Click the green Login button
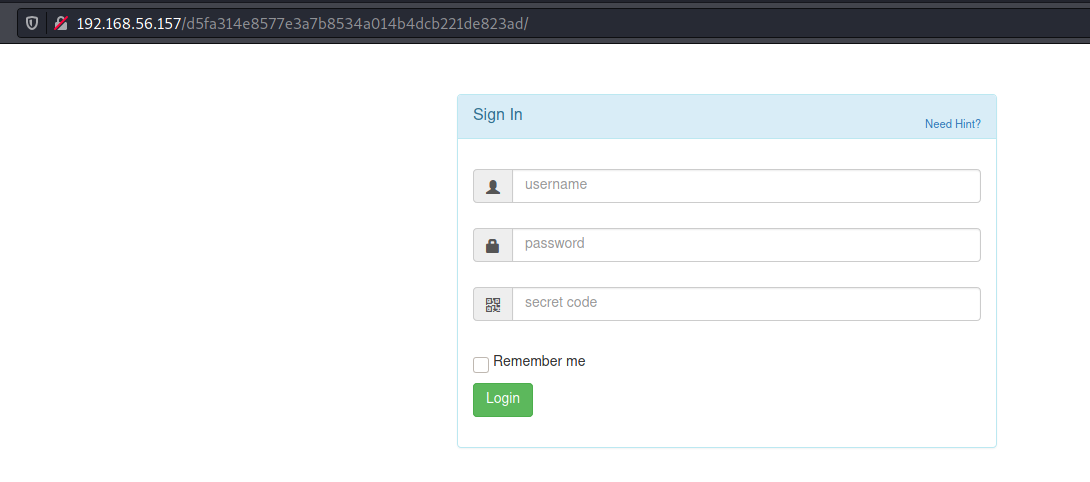Screen dimensions: 1090x482 (503, 400)
